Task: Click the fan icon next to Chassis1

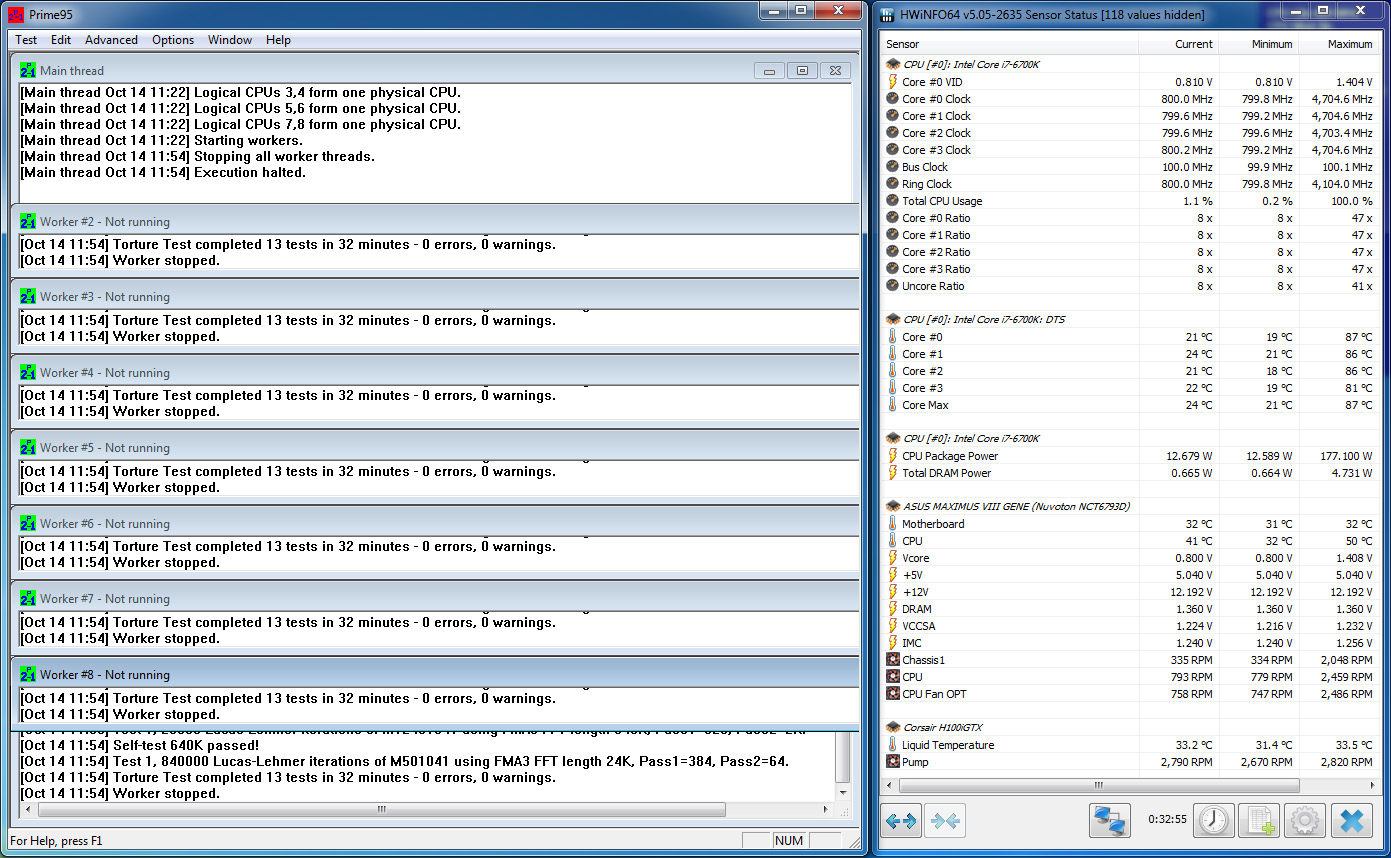Action: (x=893, y=660)
